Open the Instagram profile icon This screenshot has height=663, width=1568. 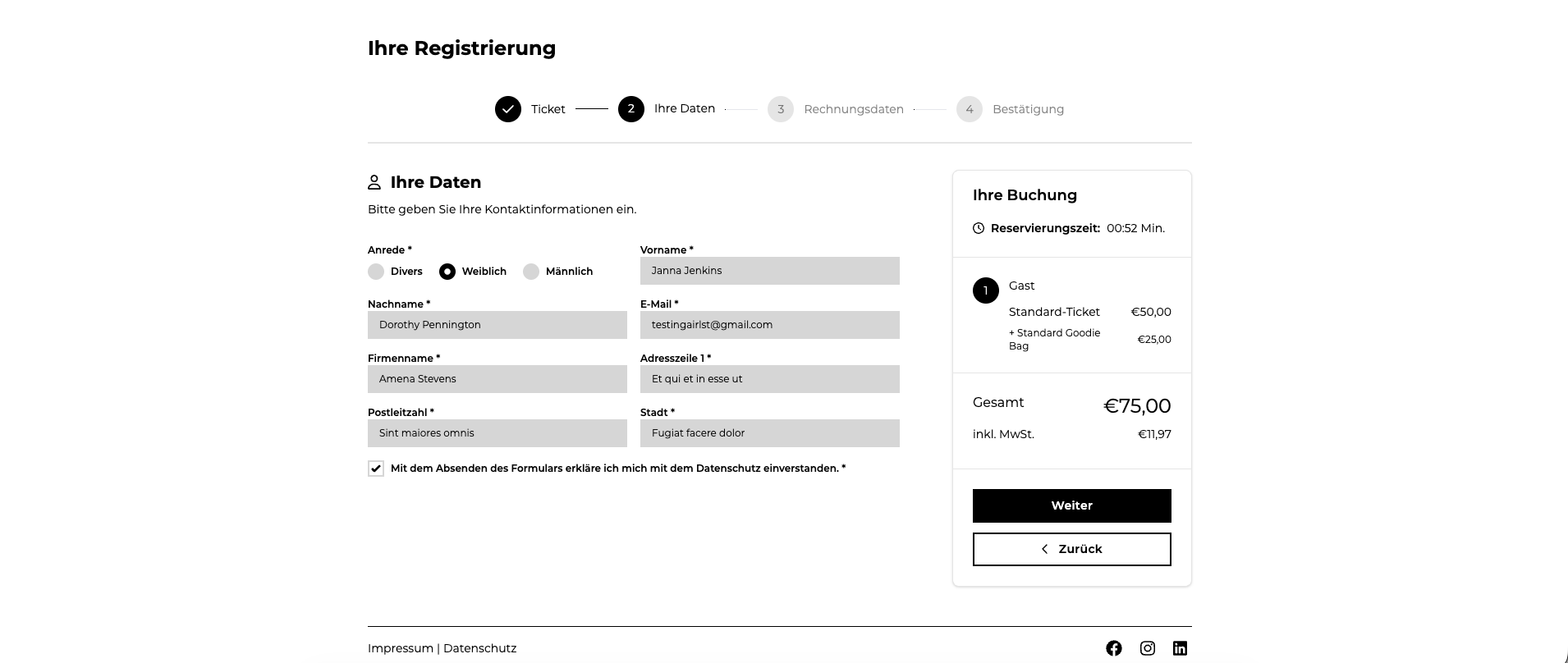[x=1147, y=648]
